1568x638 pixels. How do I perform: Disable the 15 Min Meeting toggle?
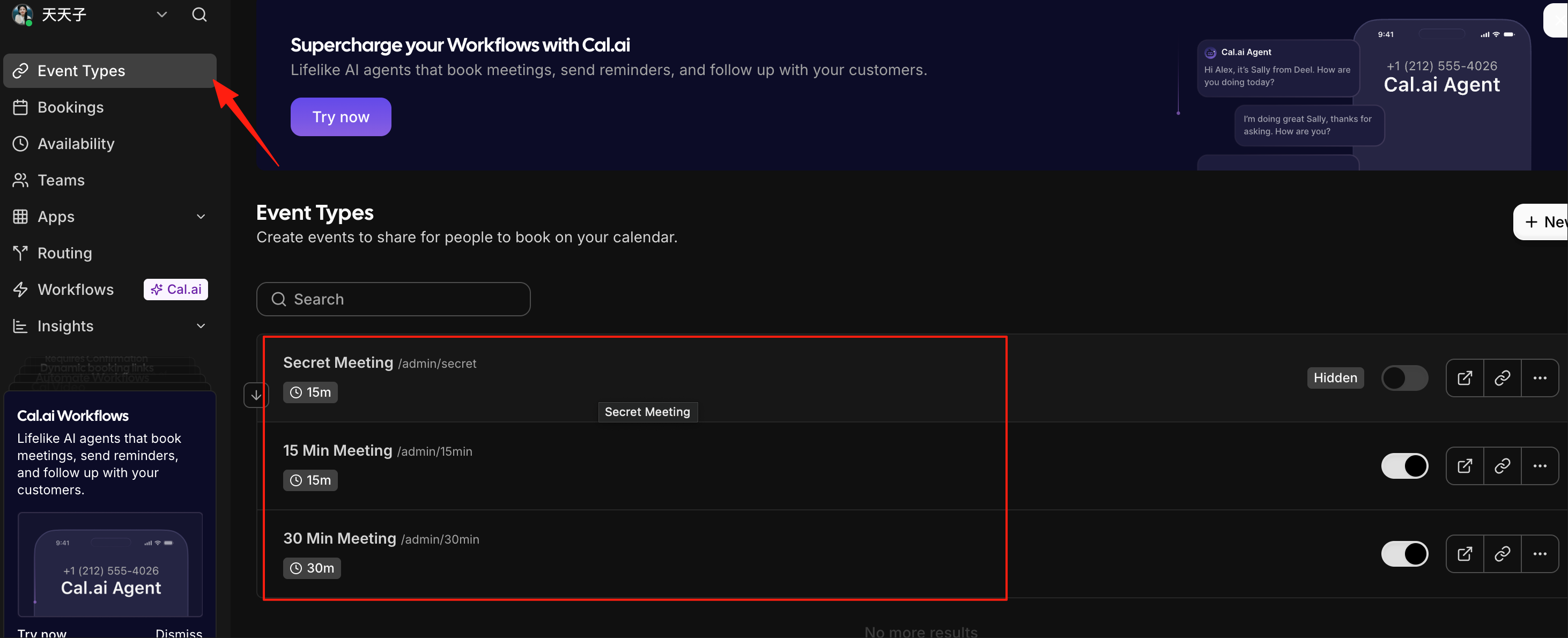[x=1404, y=466]
